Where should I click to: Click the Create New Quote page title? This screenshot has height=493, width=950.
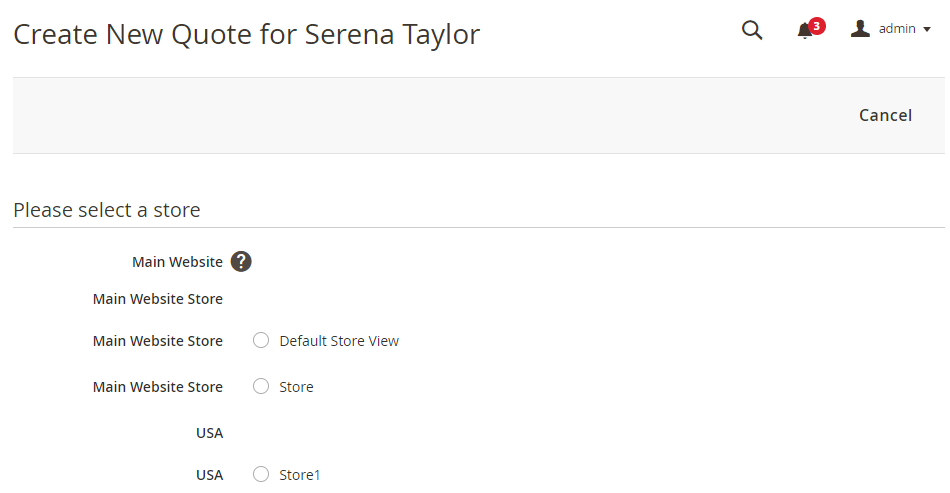[246, 35]
